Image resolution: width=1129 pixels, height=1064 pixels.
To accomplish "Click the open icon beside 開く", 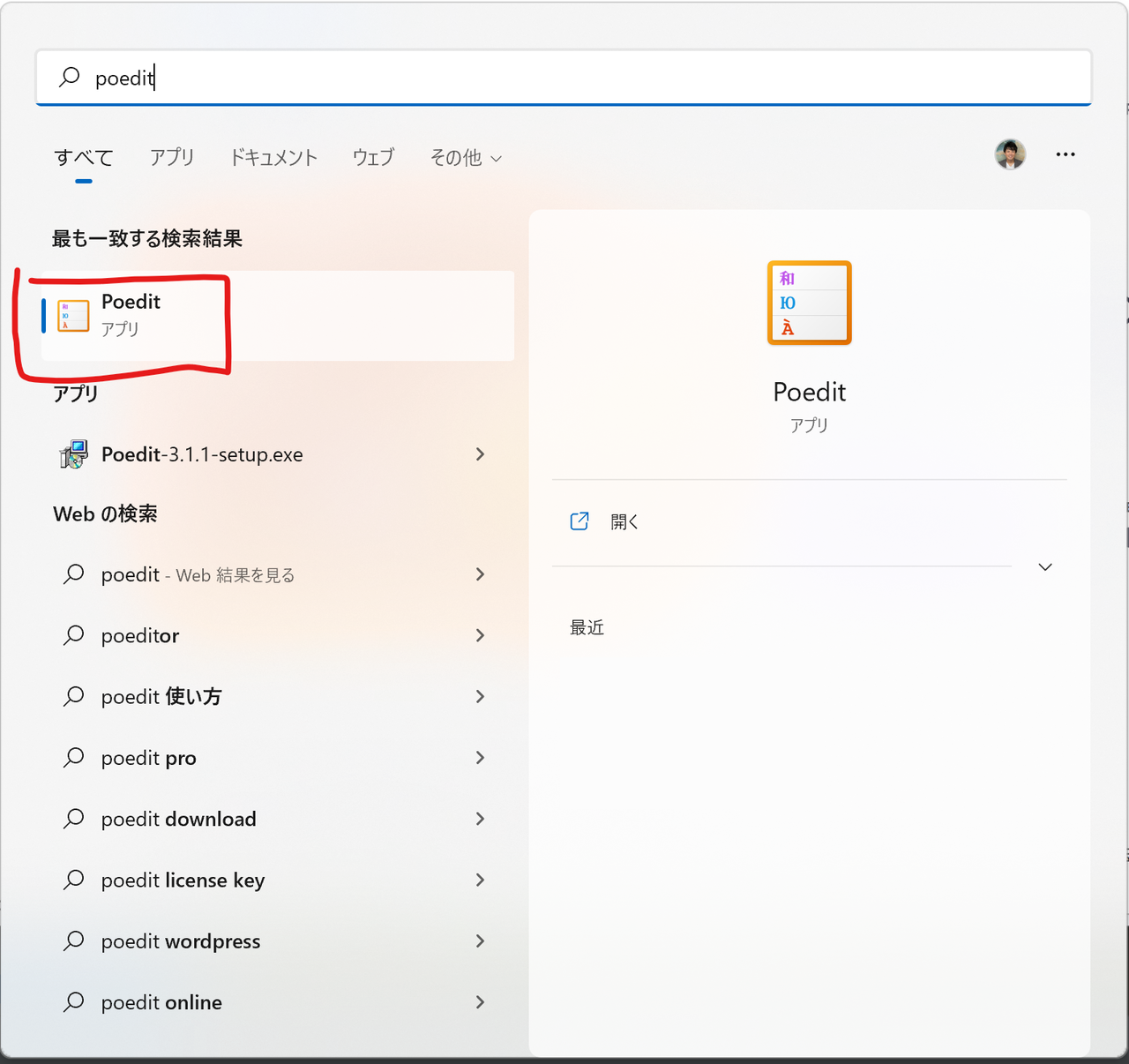I will coord(579,521).
